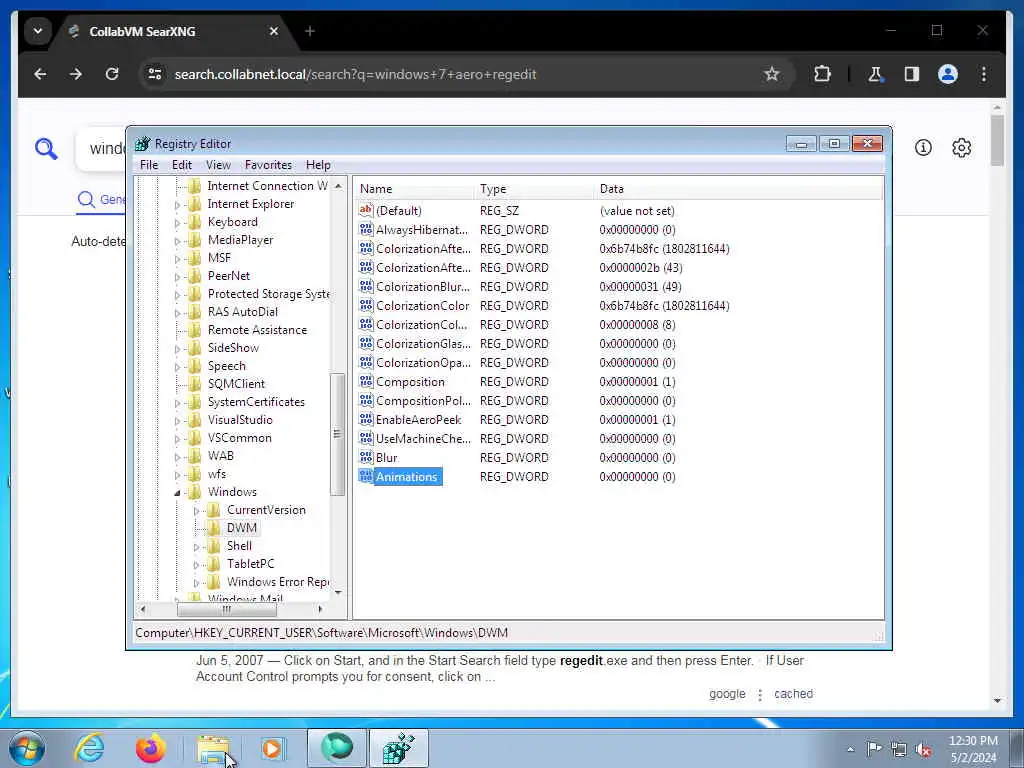Open a new Chrome tab

click(310, 31)
